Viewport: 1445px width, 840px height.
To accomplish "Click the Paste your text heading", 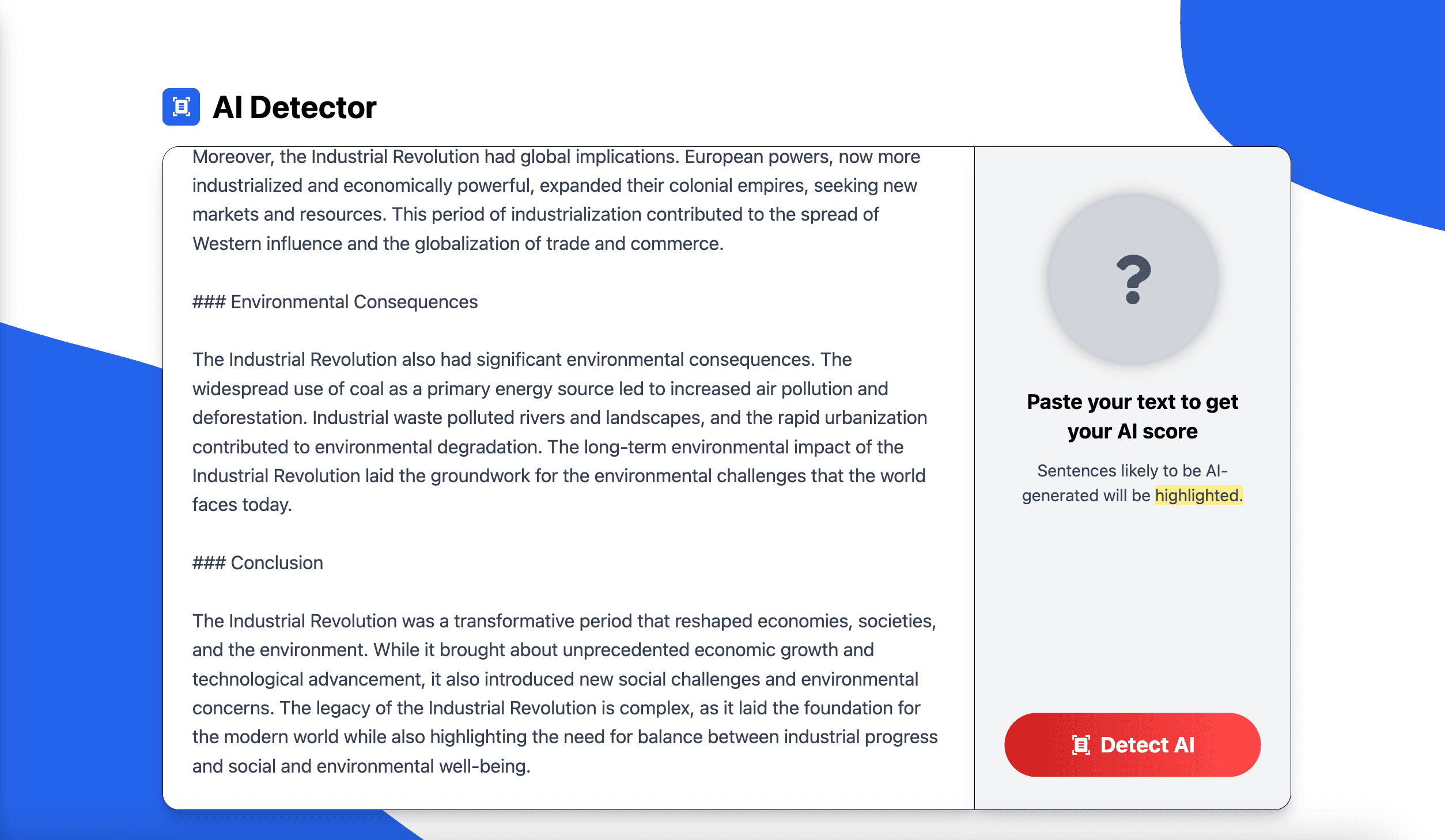I will 1132,417.
